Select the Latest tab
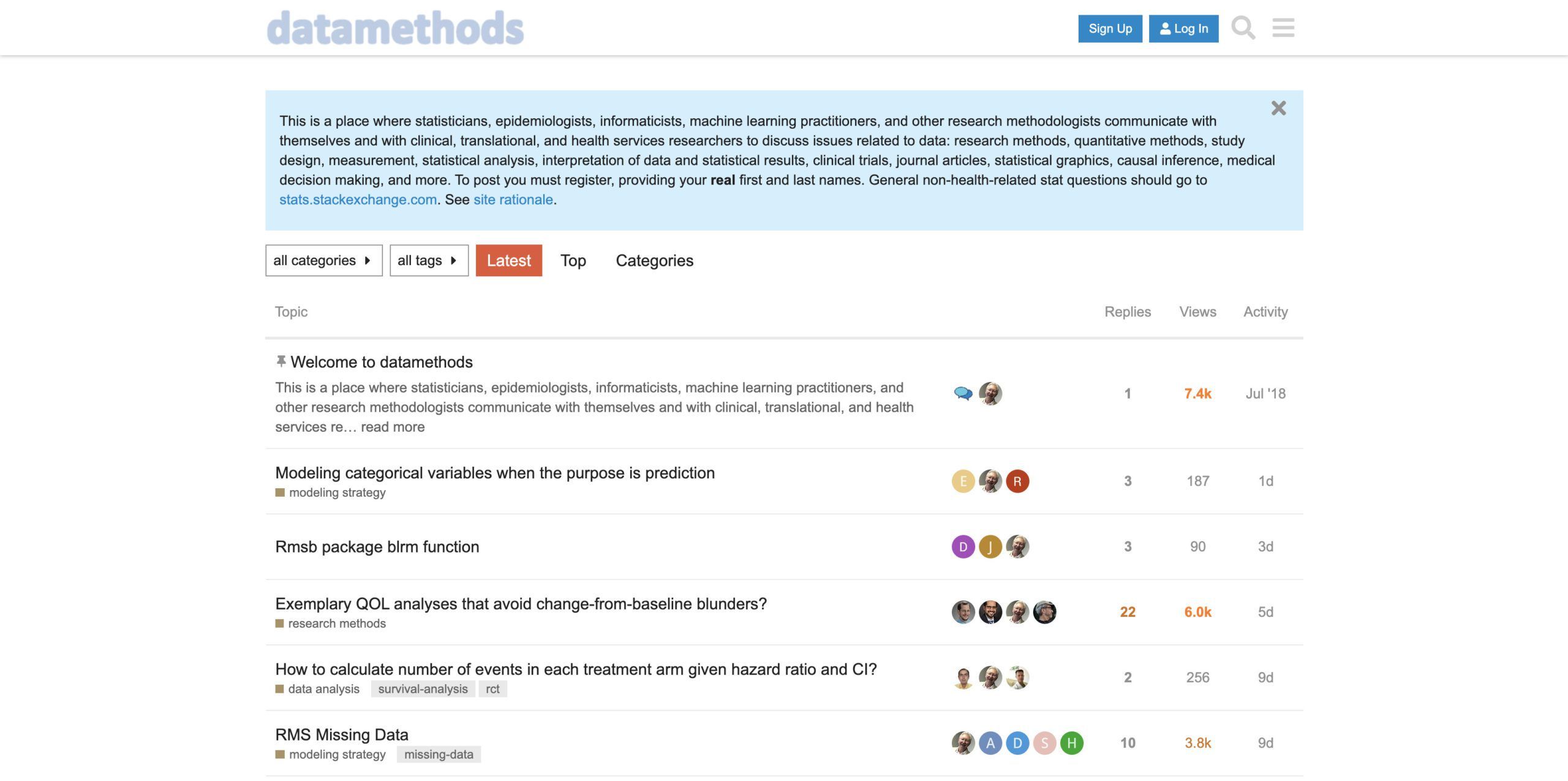The height and width of the screenshot is (781, 1568). pyautogui.click(x=508, y=260)
